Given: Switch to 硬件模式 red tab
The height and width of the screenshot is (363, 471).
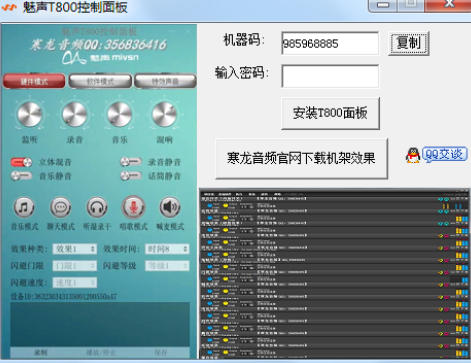Looking at the screenshot, I should click(34, 81).
